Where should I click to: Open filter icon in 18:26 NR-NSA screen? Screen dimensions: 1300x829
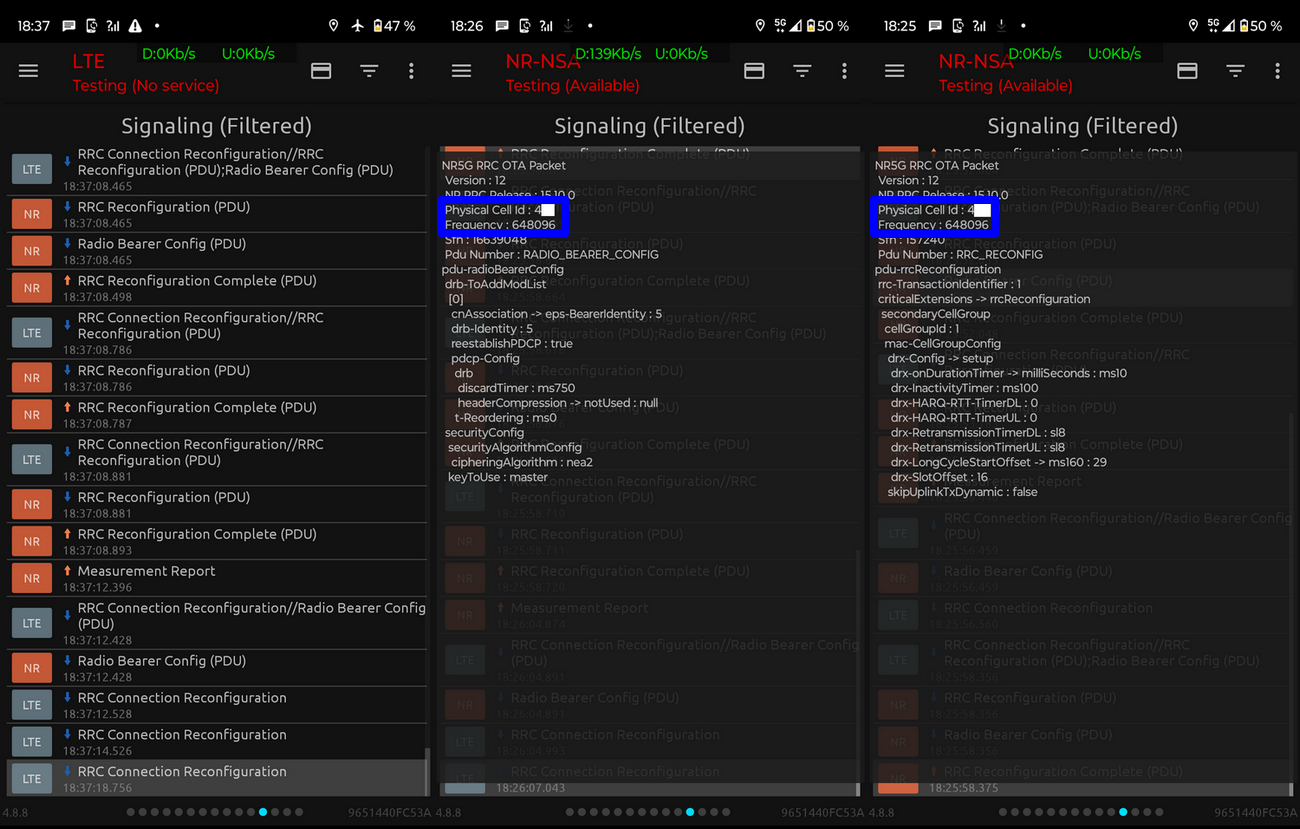(802, 71)
